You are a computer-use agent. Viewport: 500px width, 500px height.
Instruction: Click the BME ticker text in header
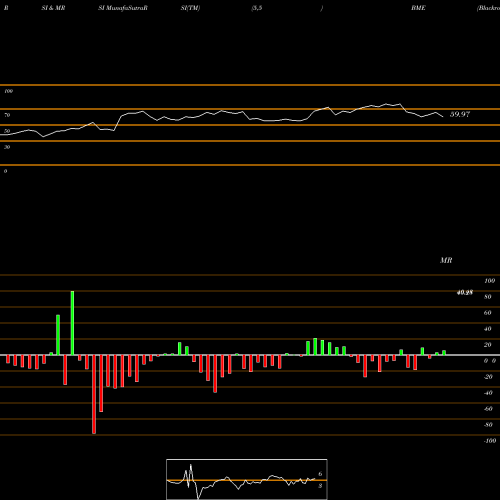[x=418, y=8]
